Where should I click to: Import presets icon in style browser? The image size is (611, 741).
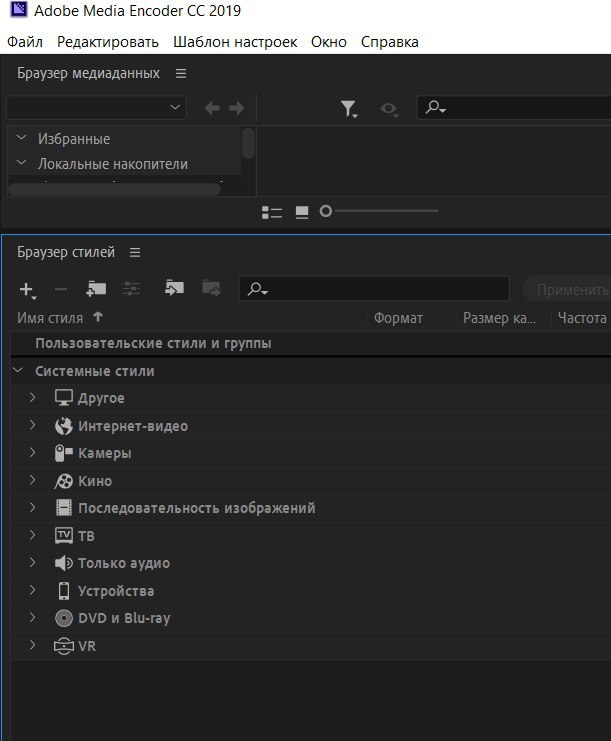(x=174, y=287)
